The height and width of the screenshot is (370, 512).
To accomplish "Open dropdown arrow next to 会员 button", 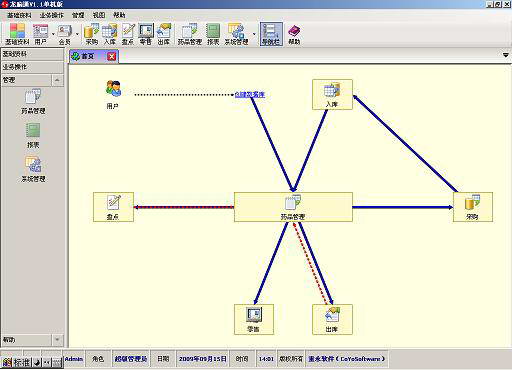I will 77,34.
